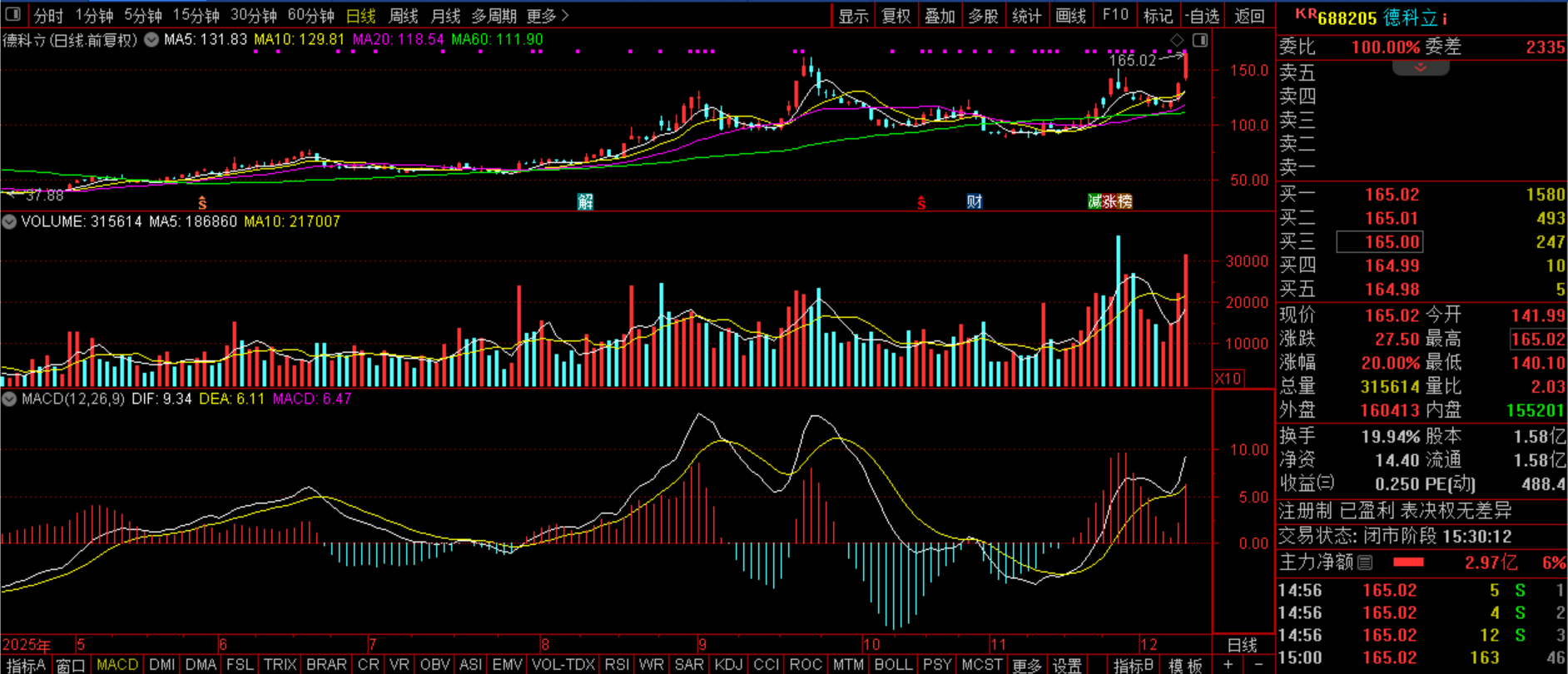The width and height of the screenshot is (1568, 674).
Task: Switch to the 月线 monthly chart
Action: (x=445, y=15)
